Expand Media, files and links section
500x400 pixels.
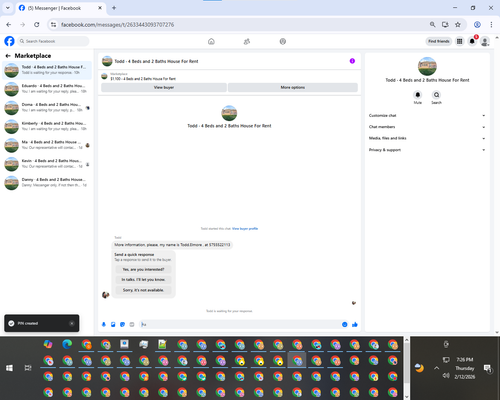click(x=427, y=138)
